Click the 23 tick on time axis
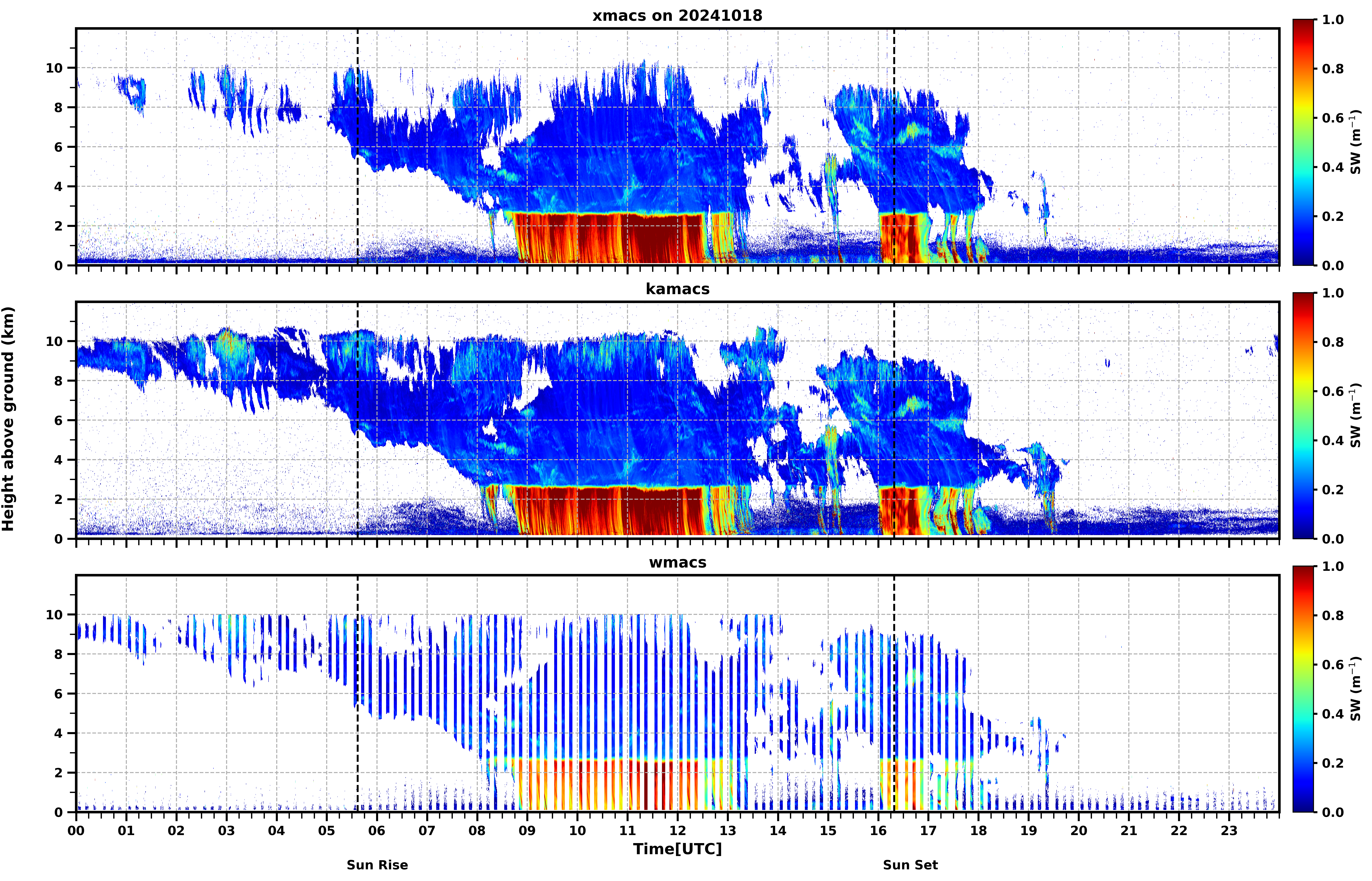 click(x=1229, y=830)
